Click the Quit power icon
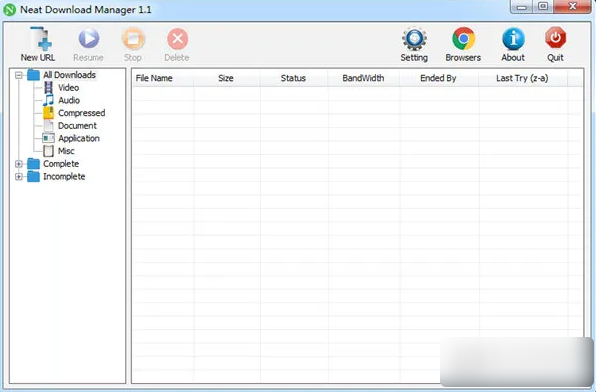This screenshot has width=596, height=392. click(x=555, y=38)
